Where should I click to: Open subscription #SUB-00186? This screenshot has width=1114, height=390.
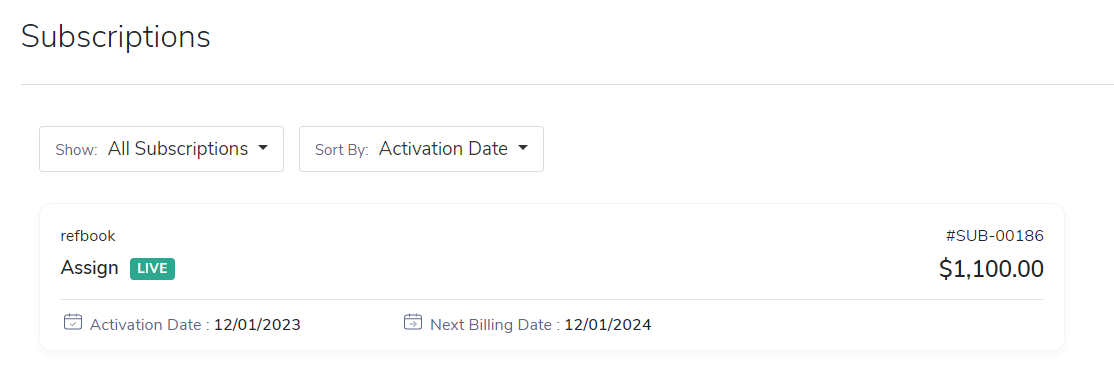(995, 236)
